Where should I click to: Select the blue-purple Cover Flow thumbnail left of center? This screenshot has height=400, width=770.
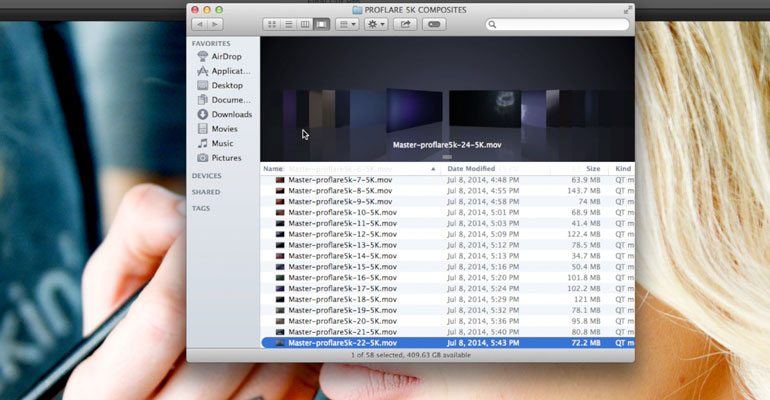pyautogui.click(x=414, y=110)
